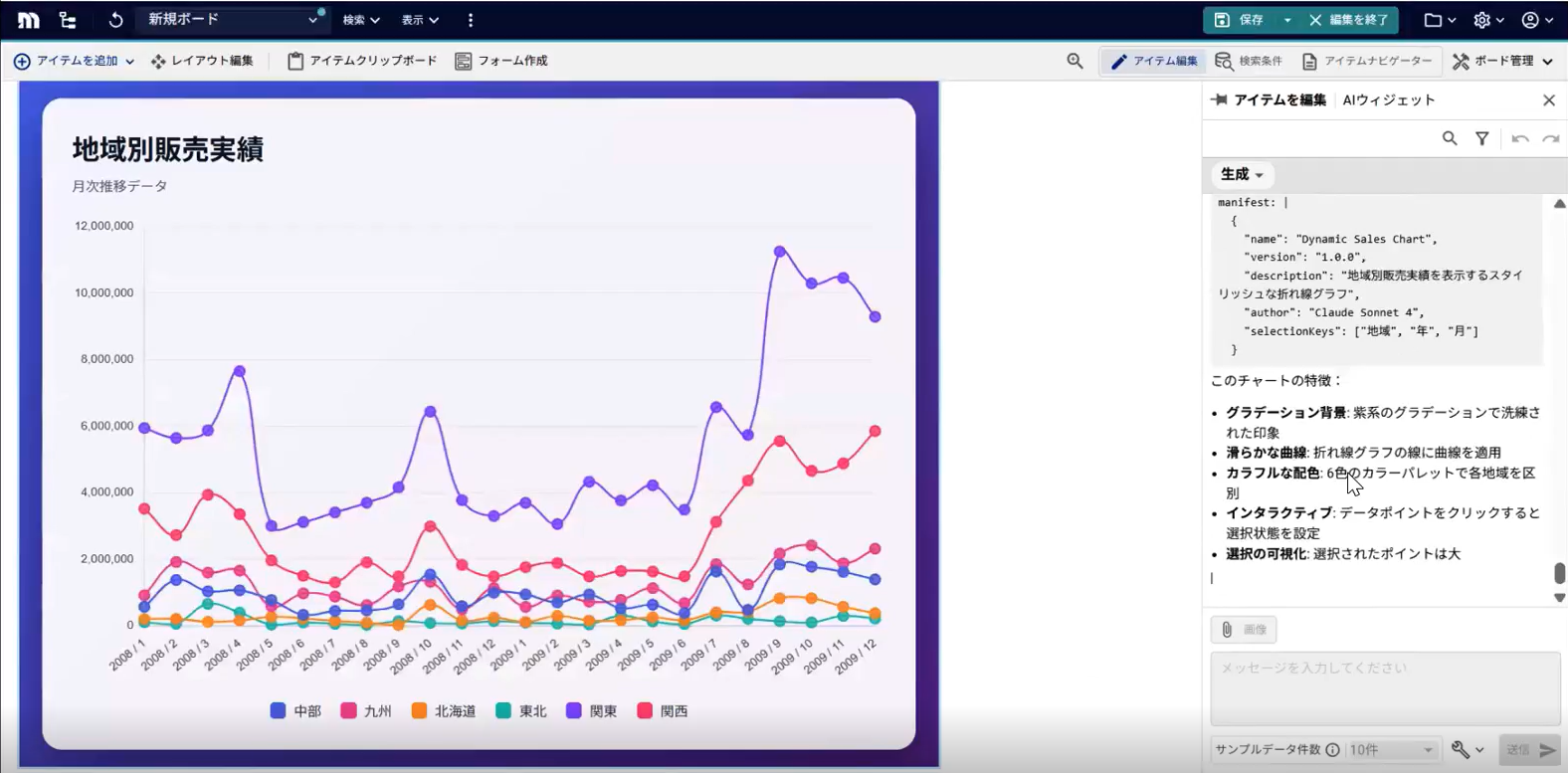
Task: Open the tree structure icon in header
Action: (x=68, y=20)
